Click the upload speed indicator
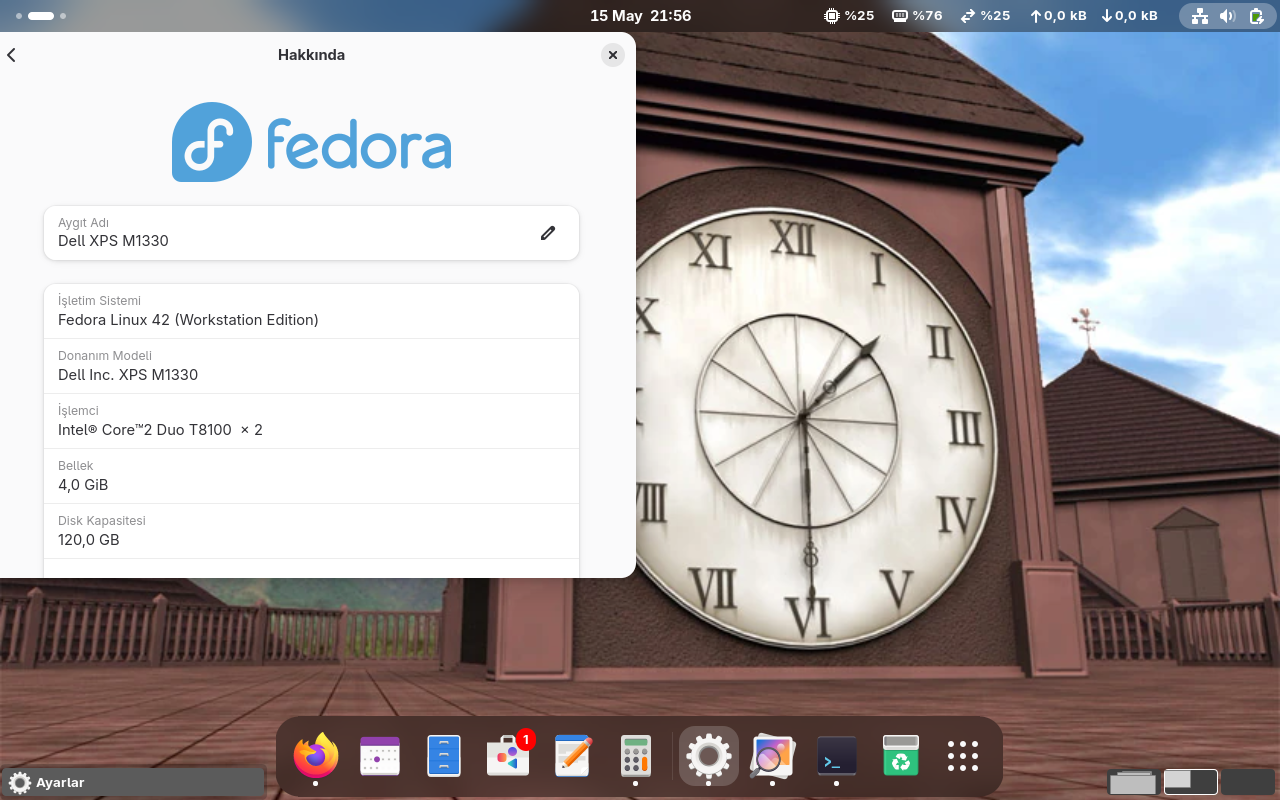The image size is (1280, 800). pyautogui.click(x=1058, y=16)
